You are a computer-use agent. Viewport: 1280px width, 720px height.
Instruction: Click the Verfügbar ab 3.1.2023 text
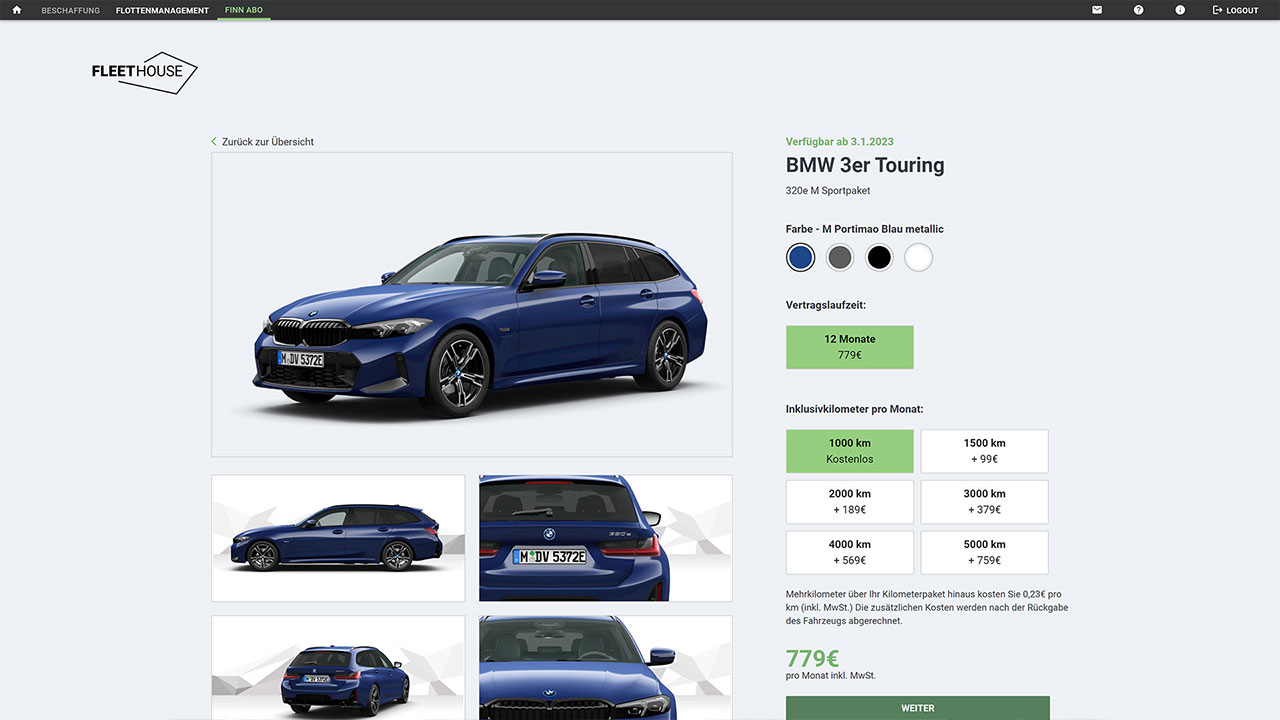[840, 142]
